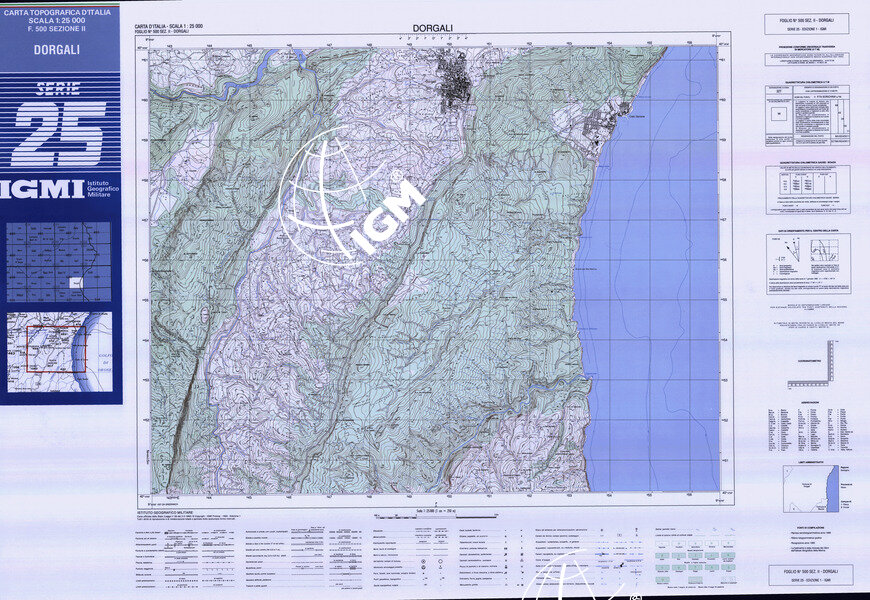The height and width of the screenshot is (600, 870).
Task: Click the scale bar below the map
Action: coord(433,510)
